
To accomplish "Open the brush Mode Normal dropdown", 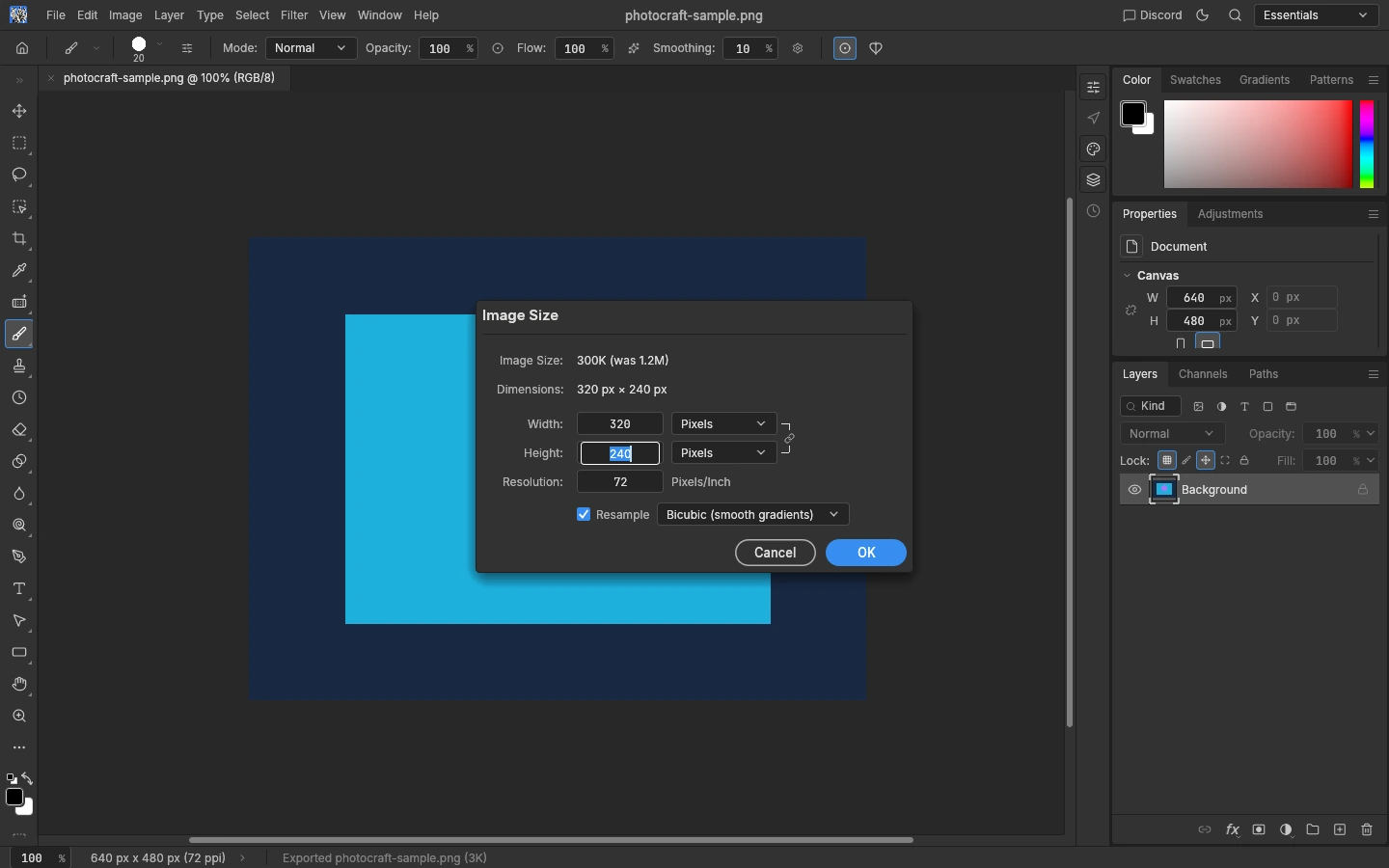I will (311, 48).
